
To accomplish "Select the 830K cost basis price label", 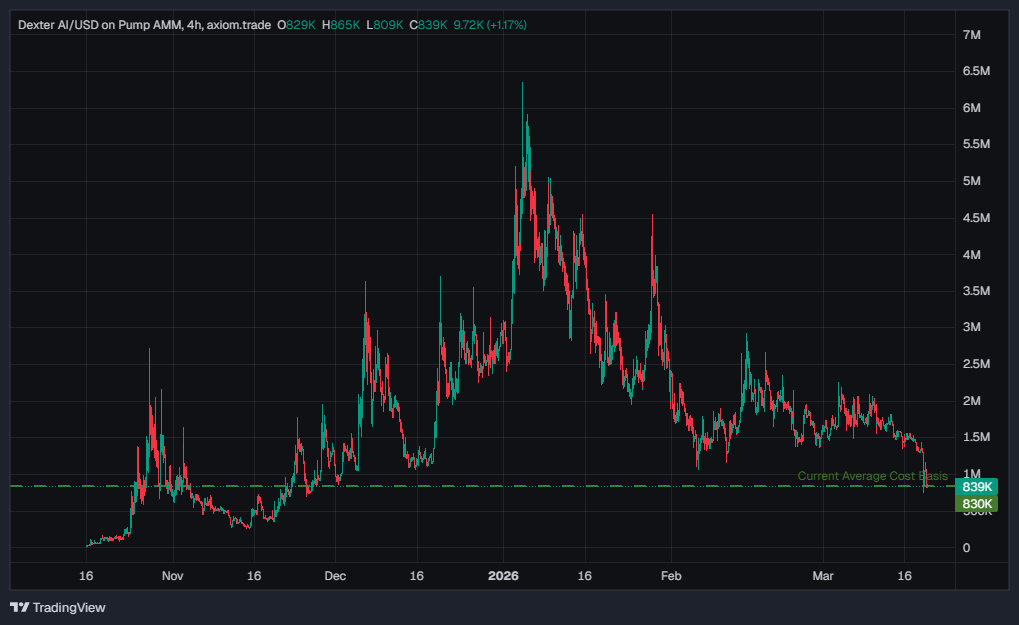I will point(977,504).
